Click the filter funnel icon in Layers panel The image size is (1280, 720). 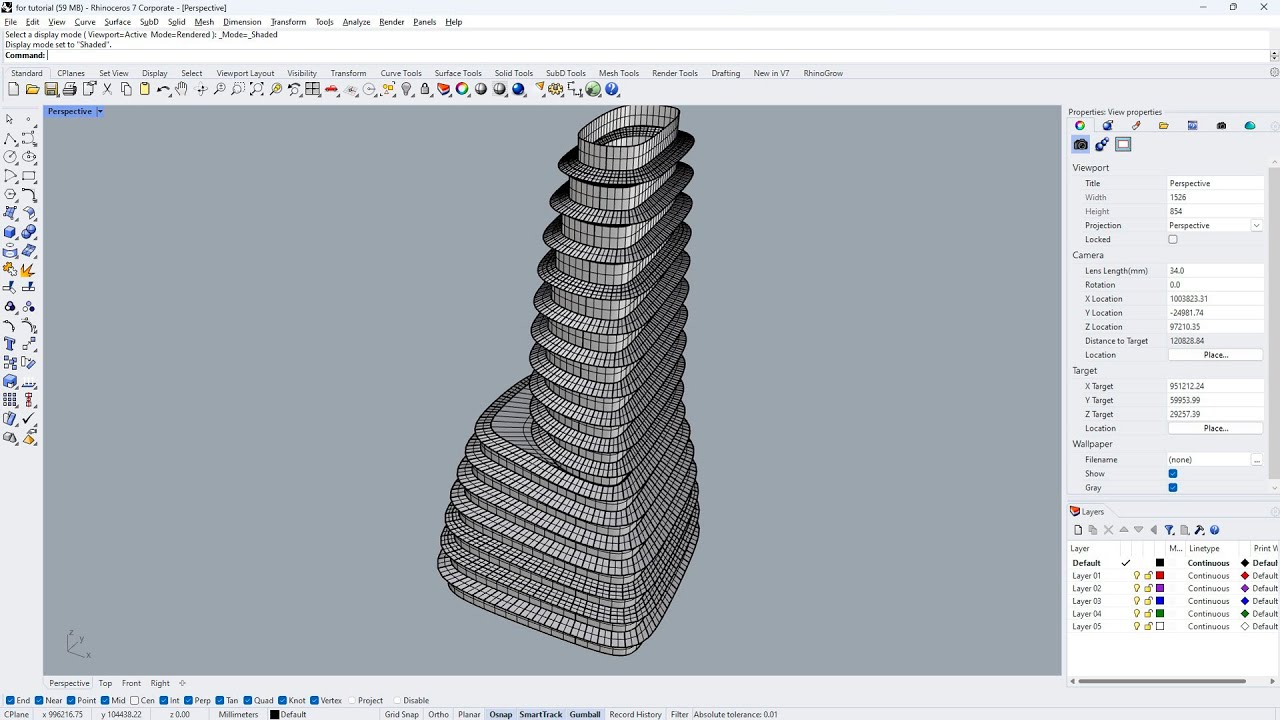coord(1169,530)
